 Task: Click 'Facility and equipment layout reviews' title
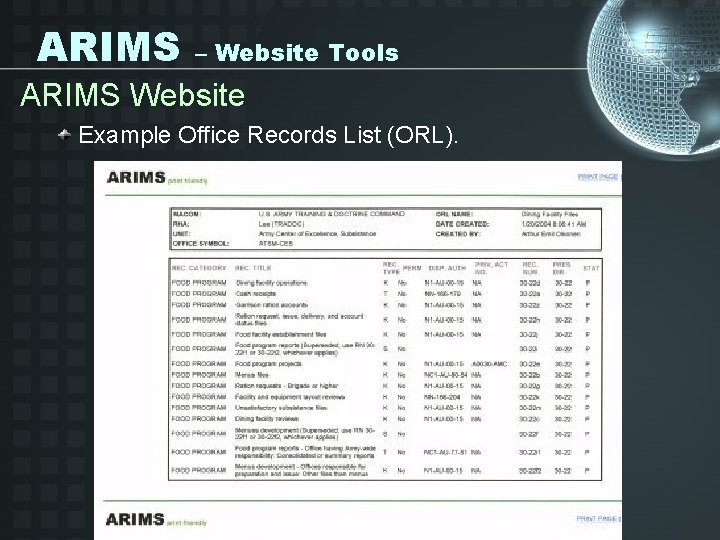coord(290,397)
